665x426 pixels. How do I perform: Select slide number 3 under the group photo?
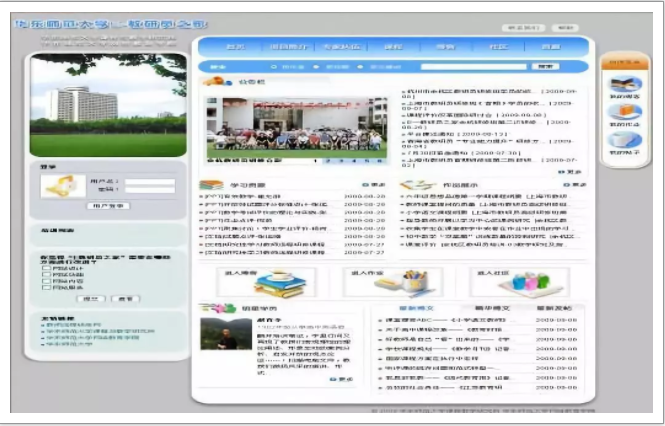click(341, 160)
